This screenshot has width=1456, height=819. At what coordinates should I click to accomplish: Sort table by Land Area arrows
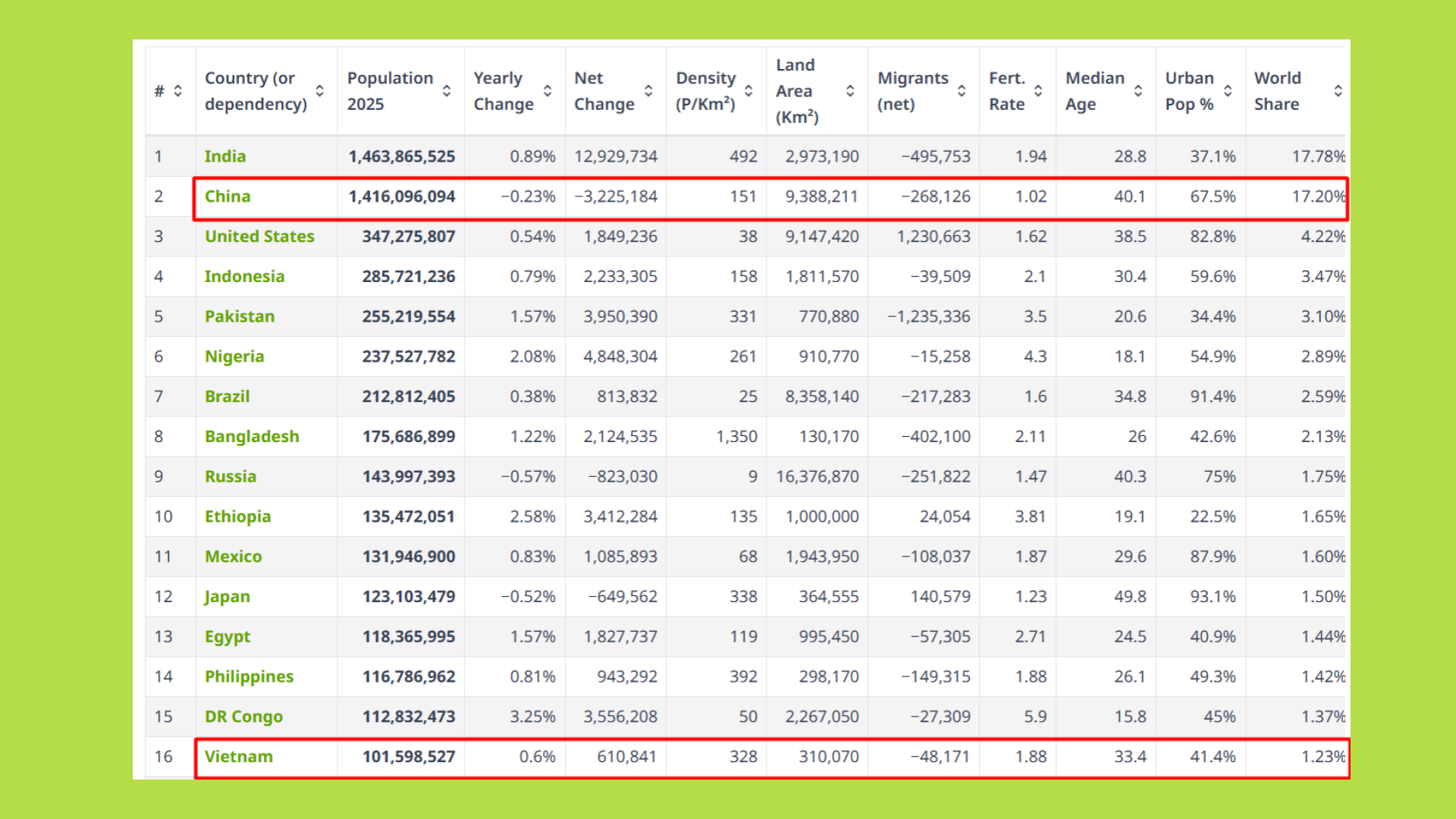coord(850,91)
